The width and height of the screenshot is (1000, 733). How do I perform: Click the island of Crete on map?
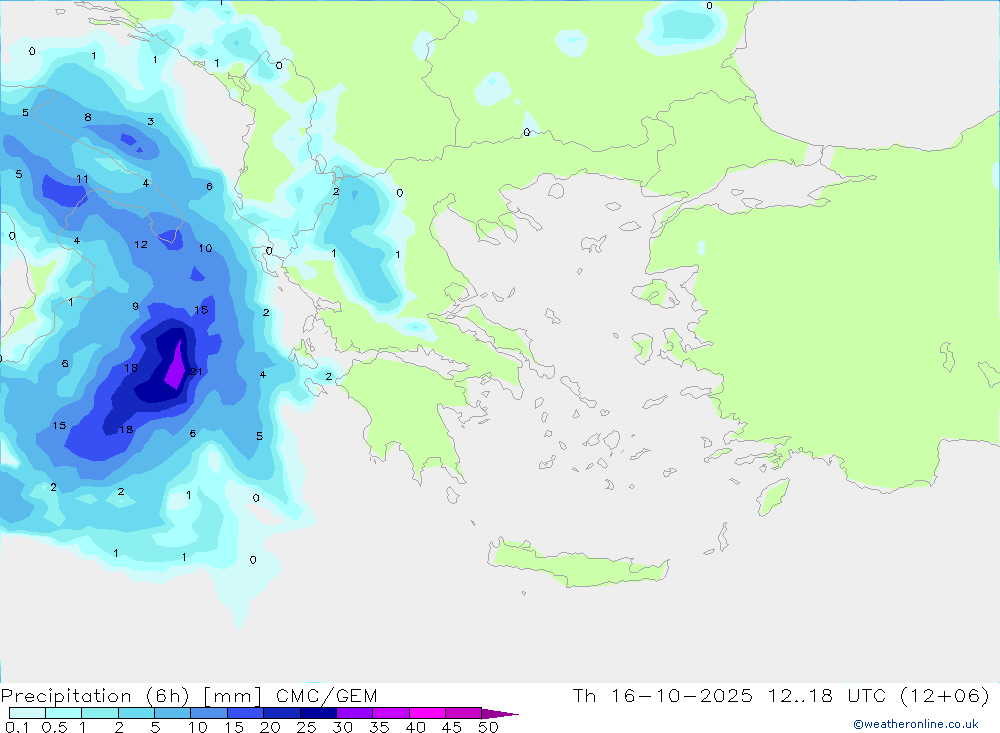(577, 565)
